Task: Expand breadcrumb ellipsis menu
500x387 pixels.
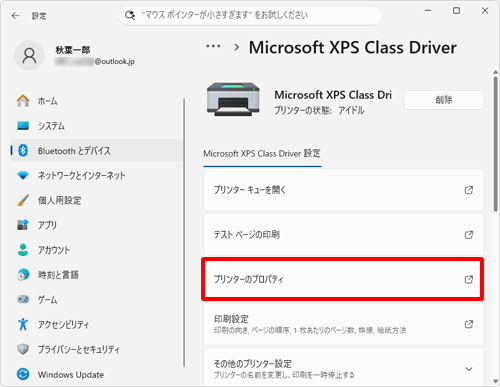Action: tap(213, 47)
